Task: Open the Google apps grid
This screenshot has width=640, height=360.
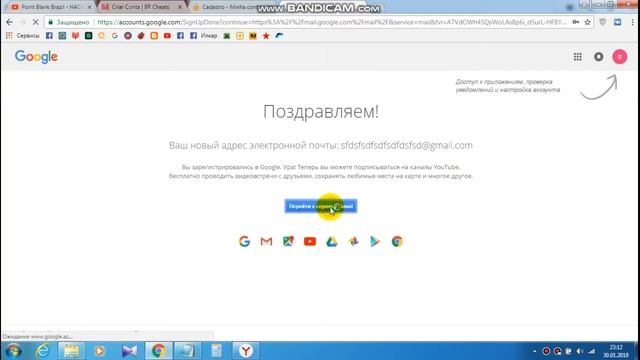Action: 578,57
